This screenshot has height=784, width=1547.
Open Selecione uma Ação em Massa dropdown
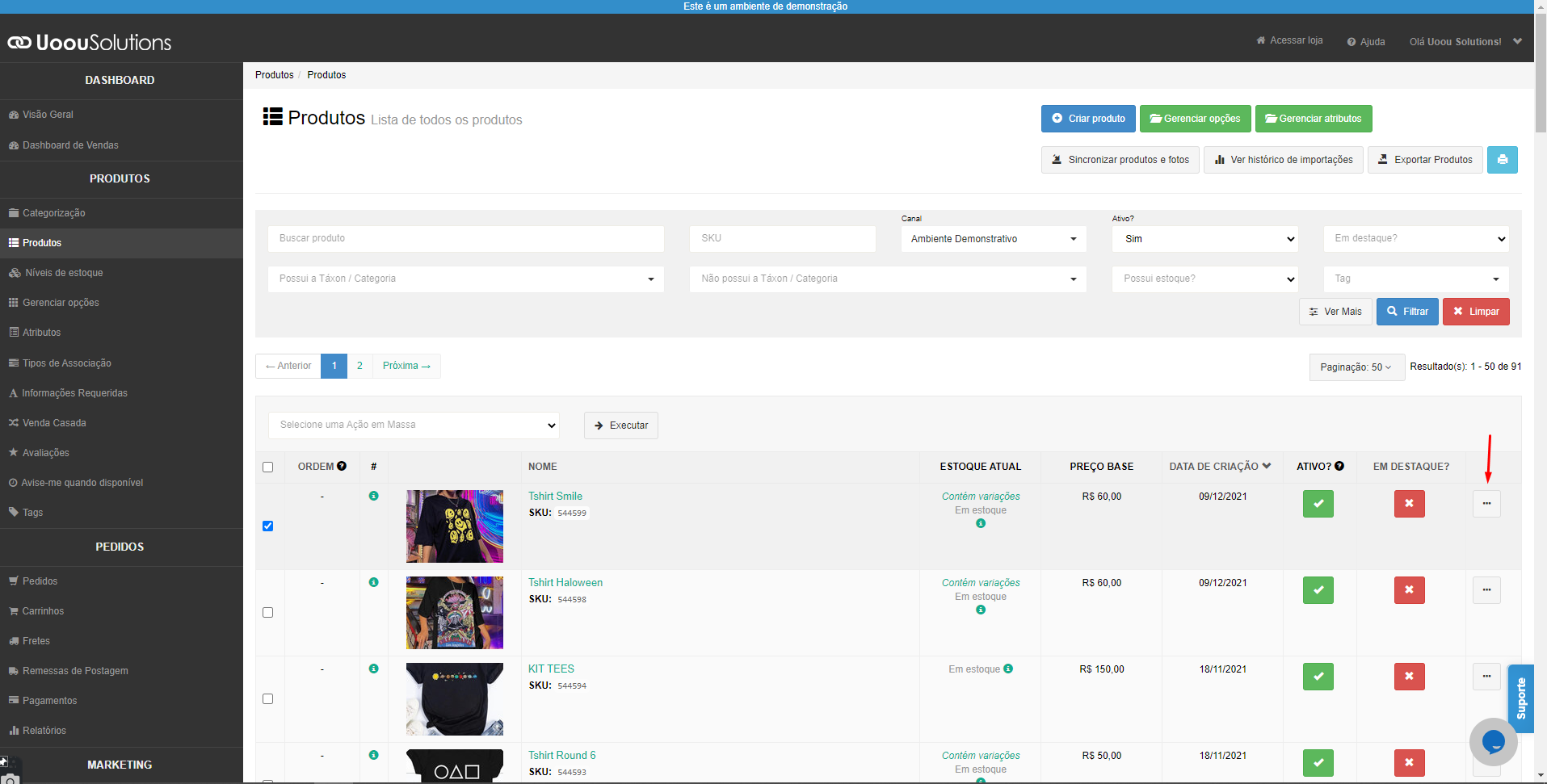point(414,425)
